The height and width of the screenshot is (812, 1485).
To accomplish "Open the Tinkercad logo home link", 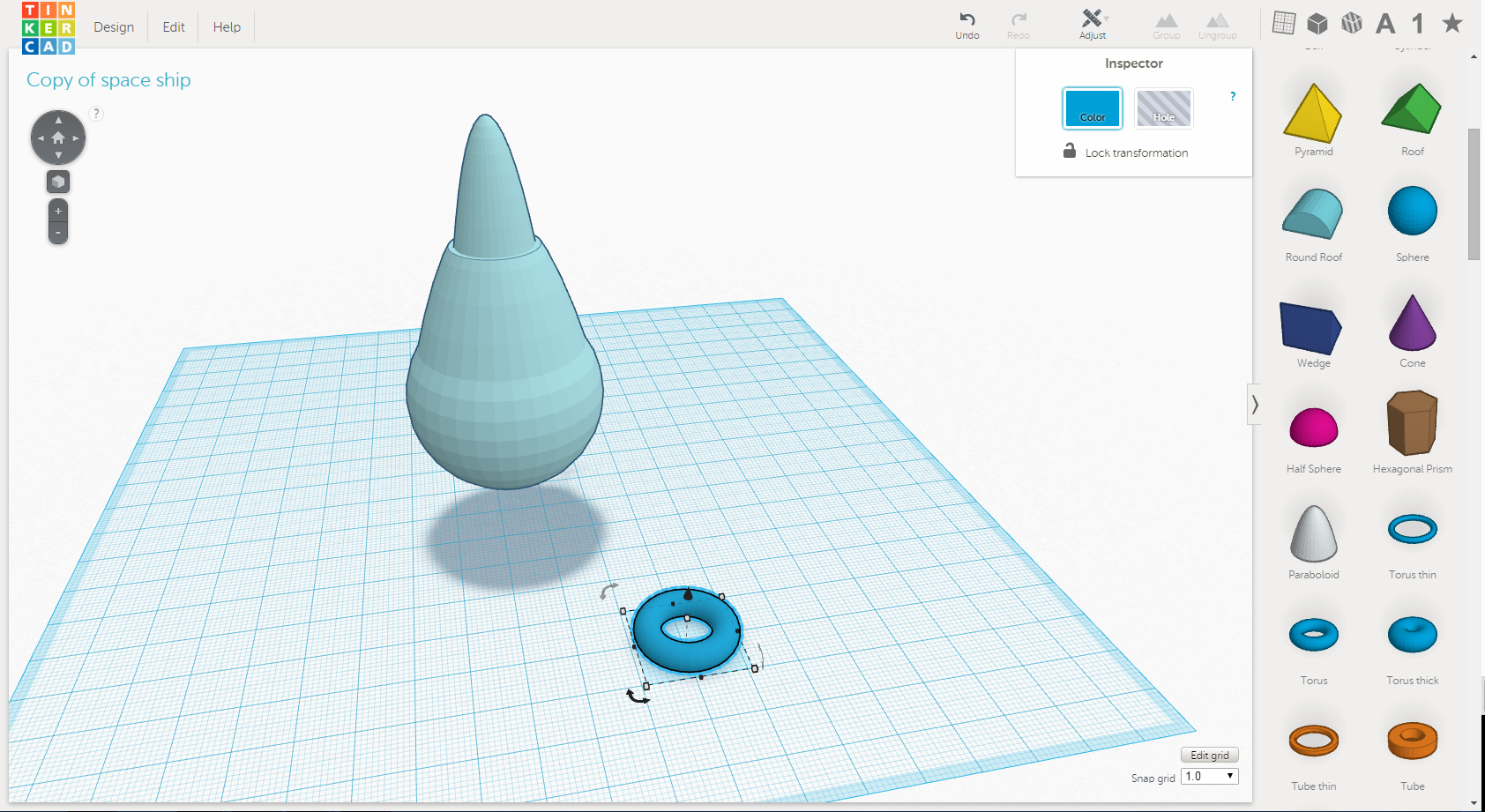I will coord(49,27).
